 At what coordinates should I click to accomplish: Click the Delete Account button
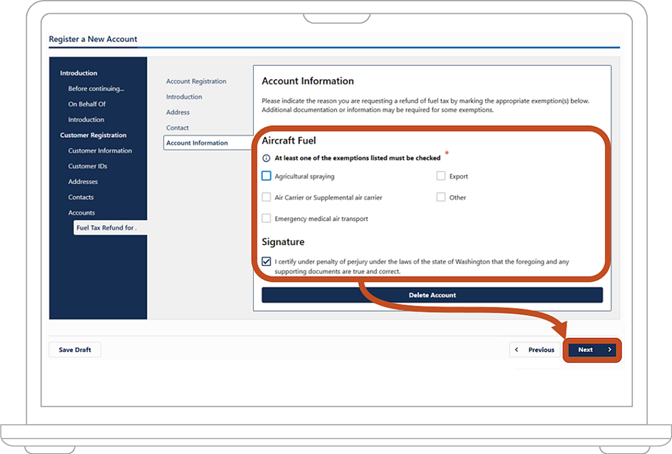[x=432, y=295]
